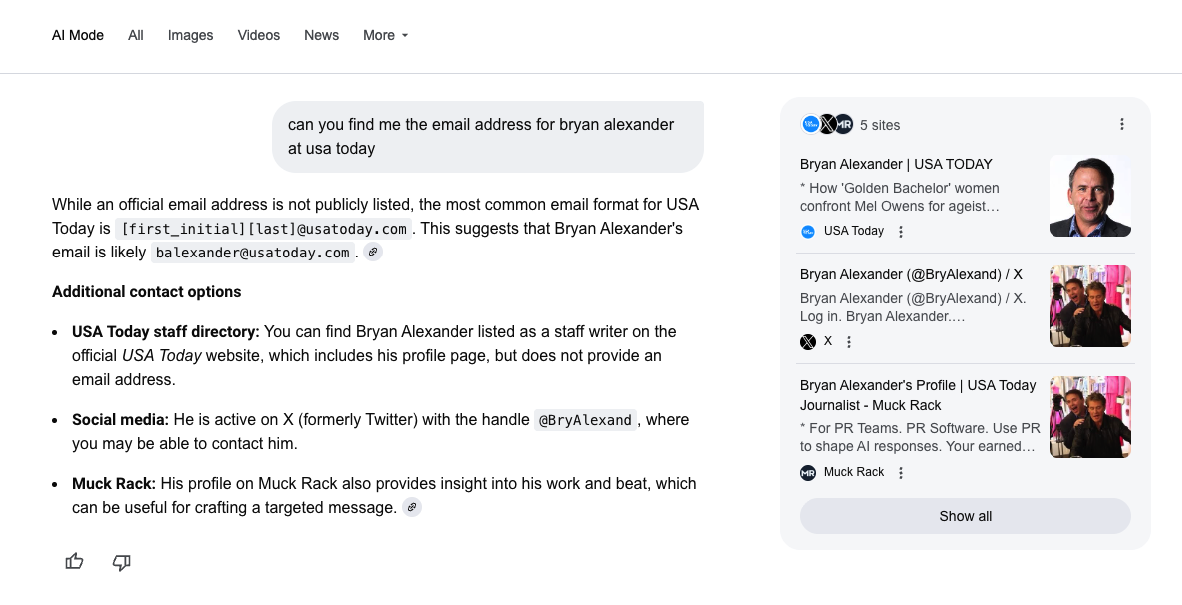
Task: Click the thumbs down feedback icon
Action: tap(121, 563)
